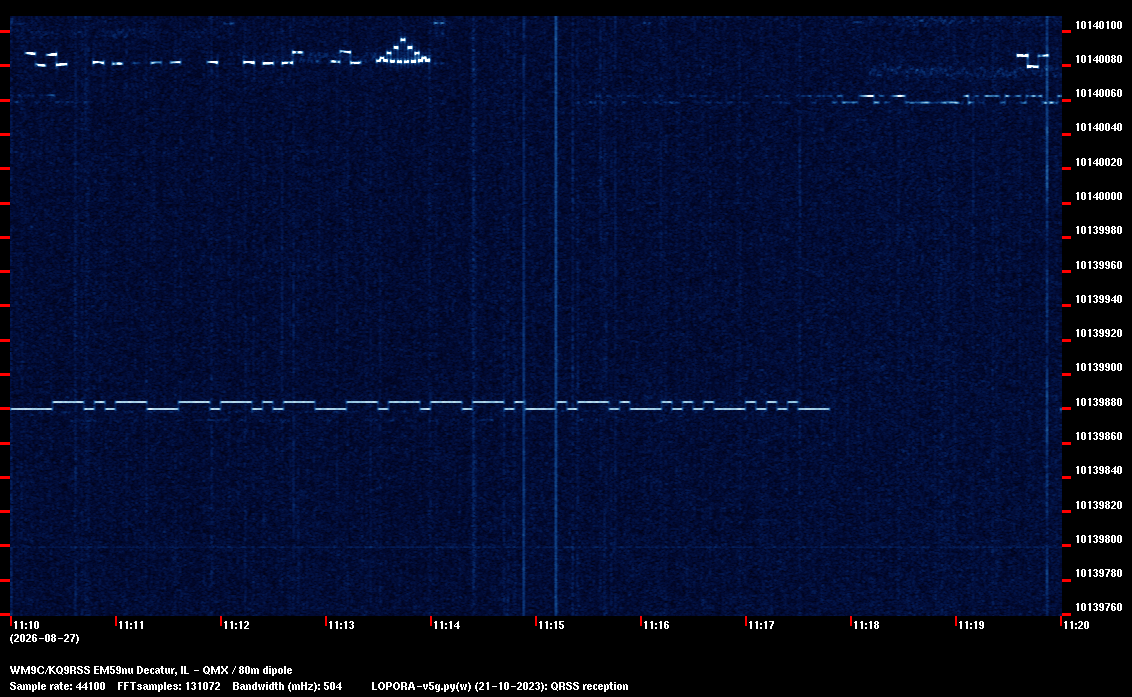The width and height of the screenshot is (1132, 697).
Task: Click the 10139800 frequency label
Action: [x=1099, y=539]
